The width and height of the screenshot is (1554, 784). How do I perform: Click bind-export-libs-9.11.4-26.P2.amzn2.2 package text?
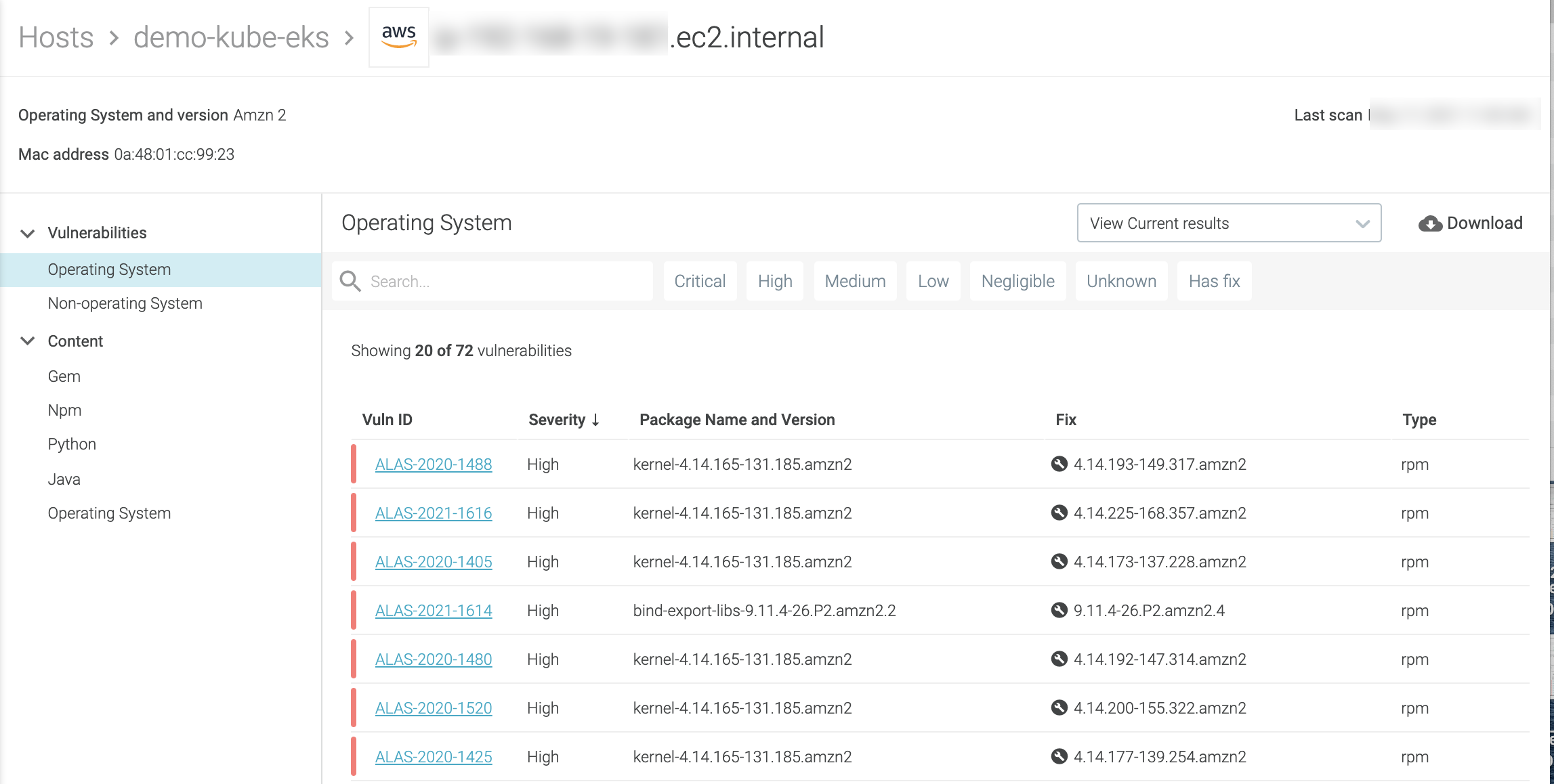coord(764,611)
